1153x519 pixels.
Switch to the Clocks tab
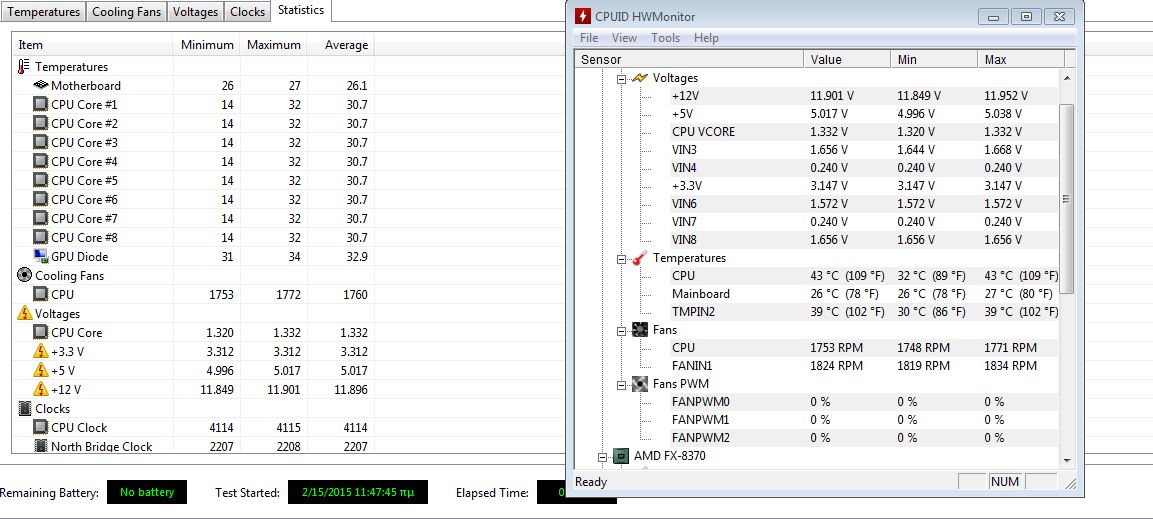pyautogui.click(x=247, y=12)
